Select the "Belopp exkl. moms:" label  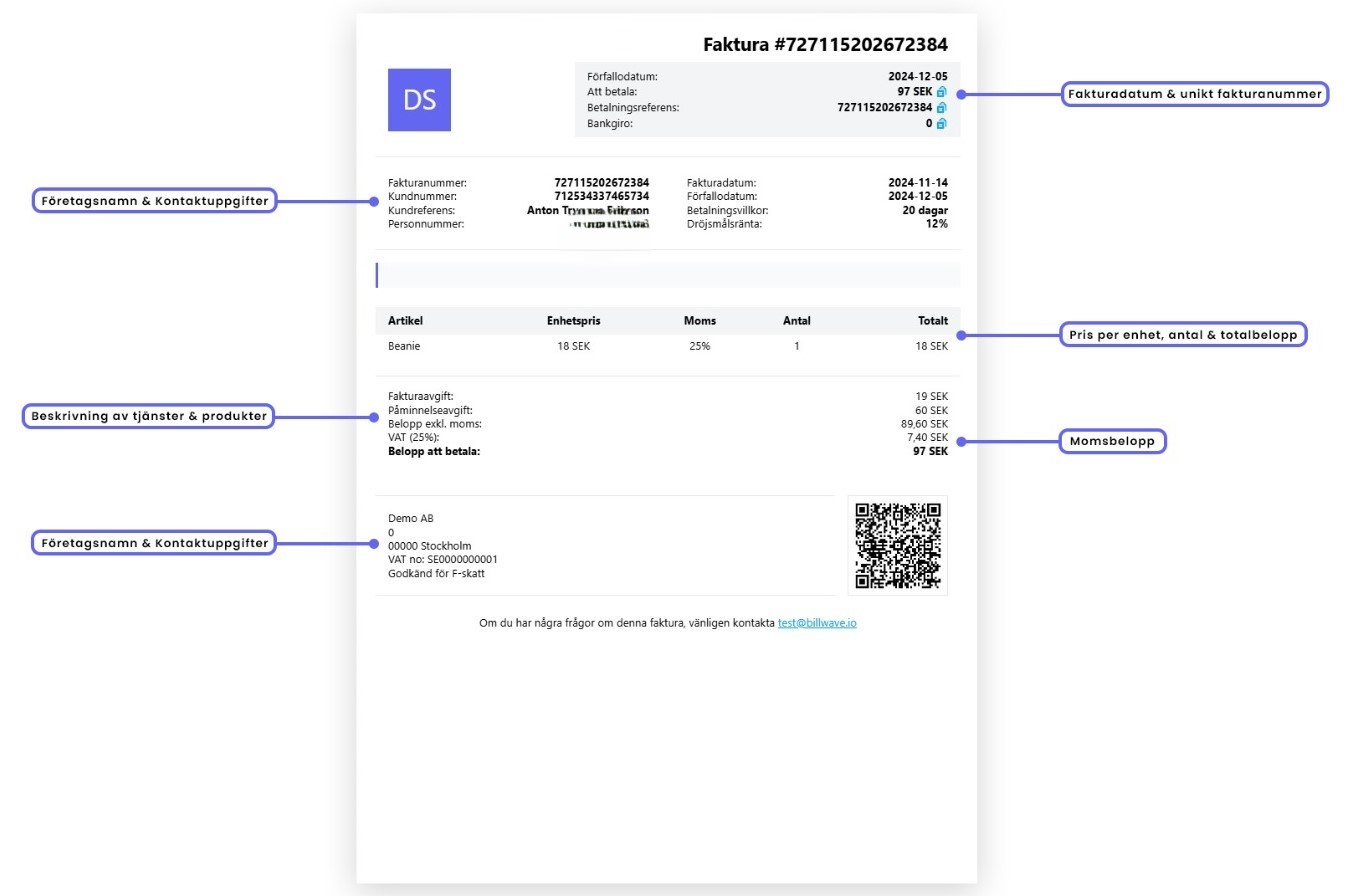click(x=435, y=424)
